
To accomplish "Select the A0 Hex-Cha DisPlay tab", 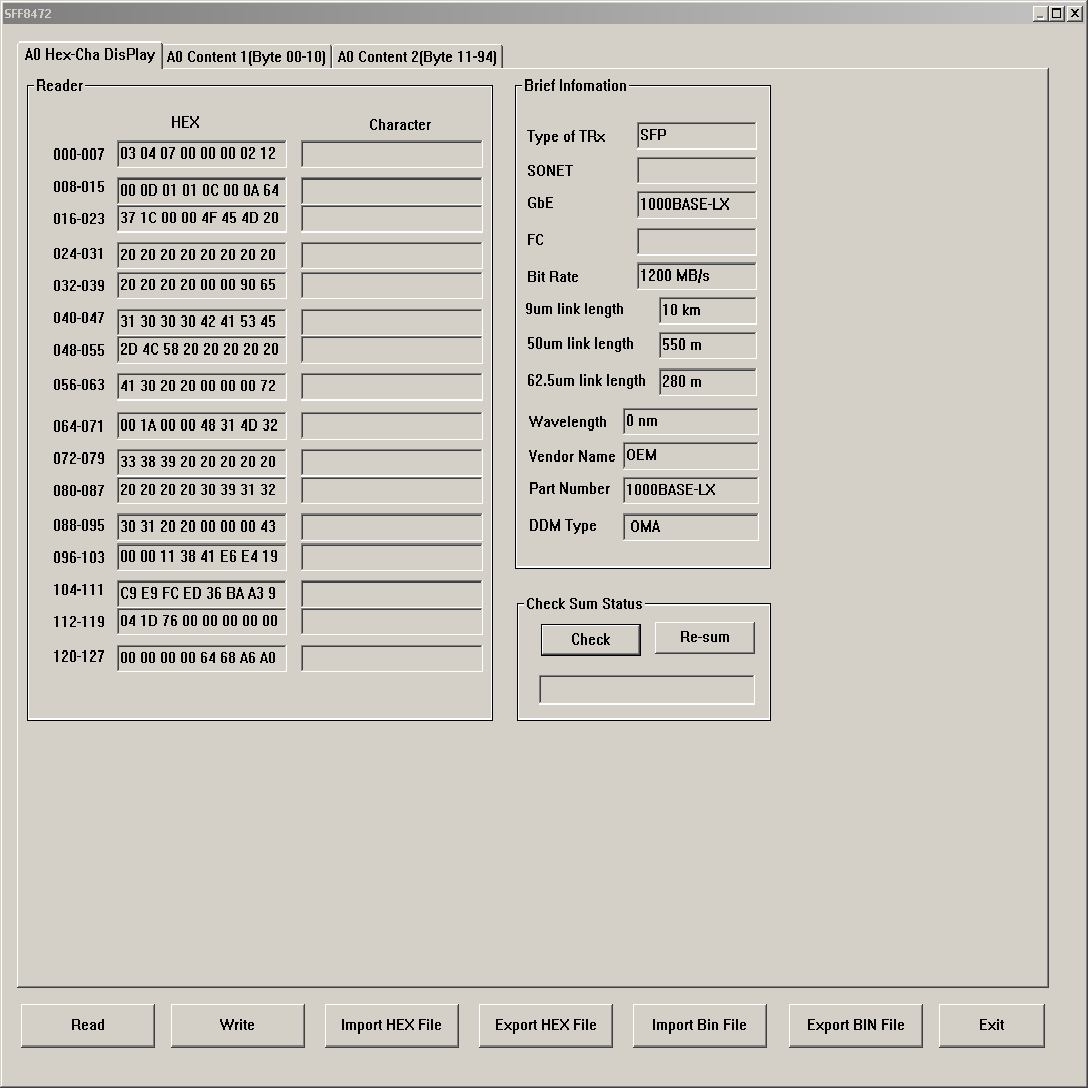I will click(x=90, y=55).
